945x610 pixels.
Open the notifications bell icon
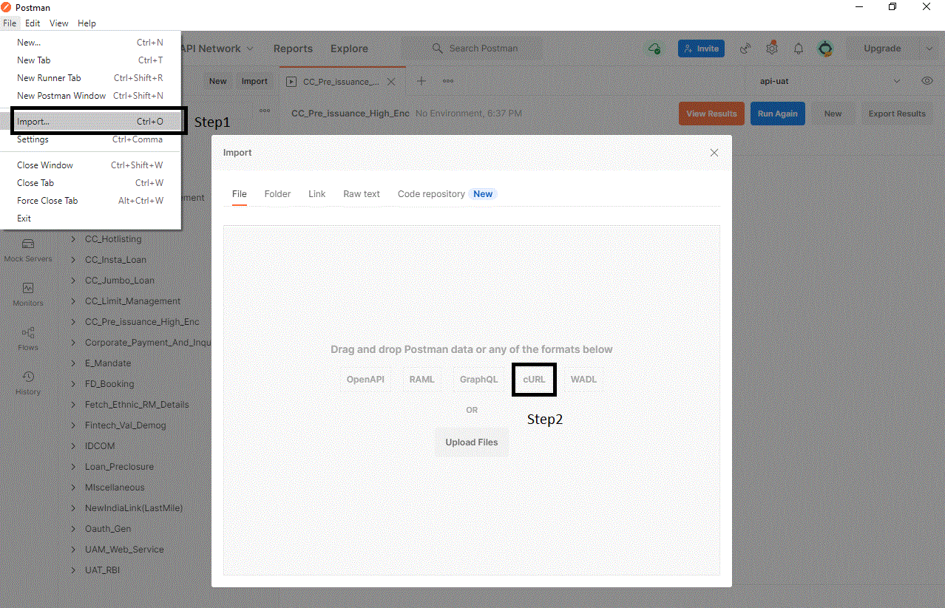798,48
